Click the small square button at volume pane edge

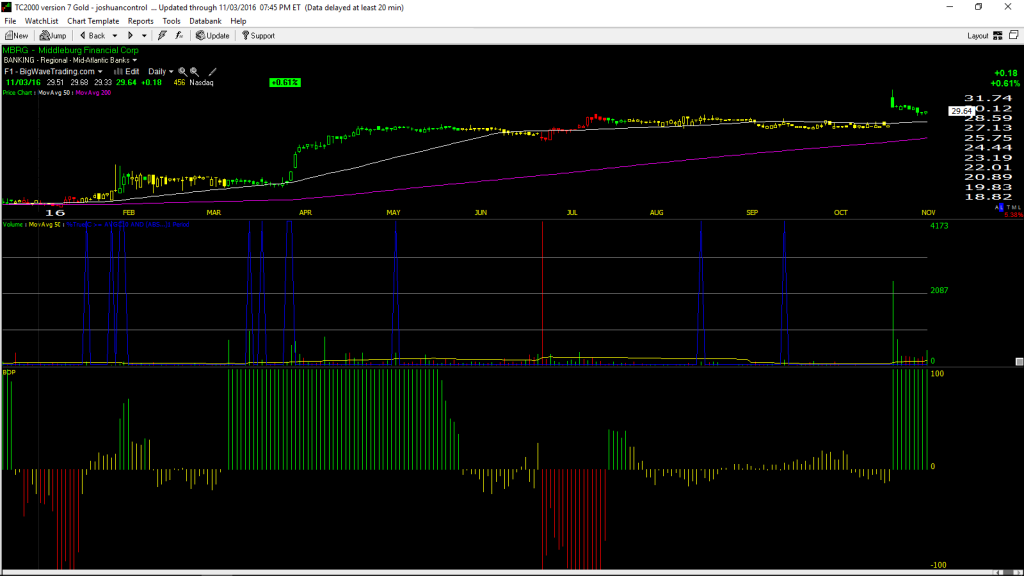click(1019, 361)
